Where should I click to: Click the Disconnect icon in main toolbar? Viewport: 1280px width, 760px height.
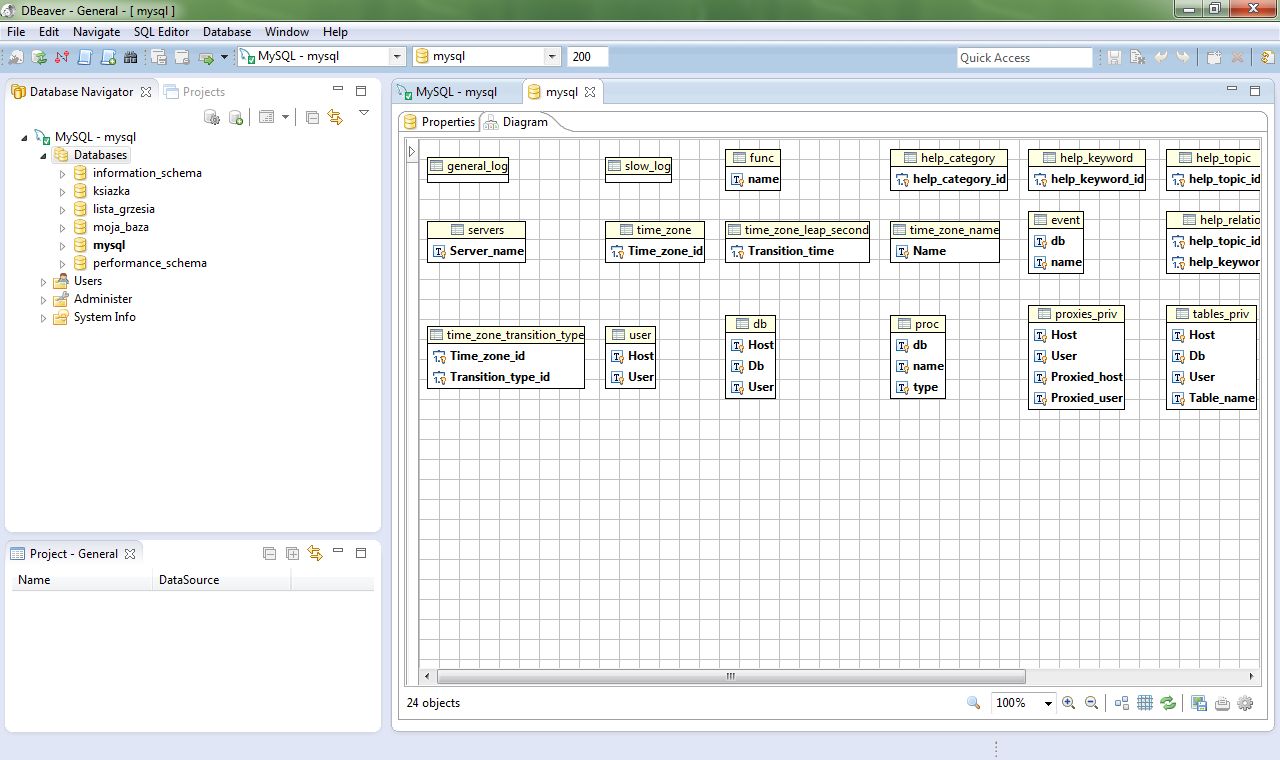[63, 57]
